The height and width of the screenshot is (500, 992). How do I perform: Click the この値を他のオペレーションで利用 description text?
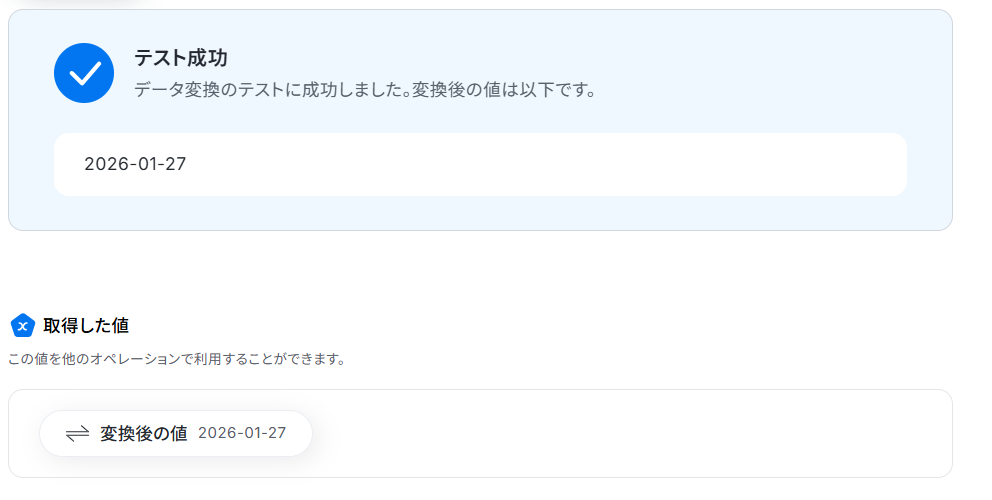tap(176, 358)
